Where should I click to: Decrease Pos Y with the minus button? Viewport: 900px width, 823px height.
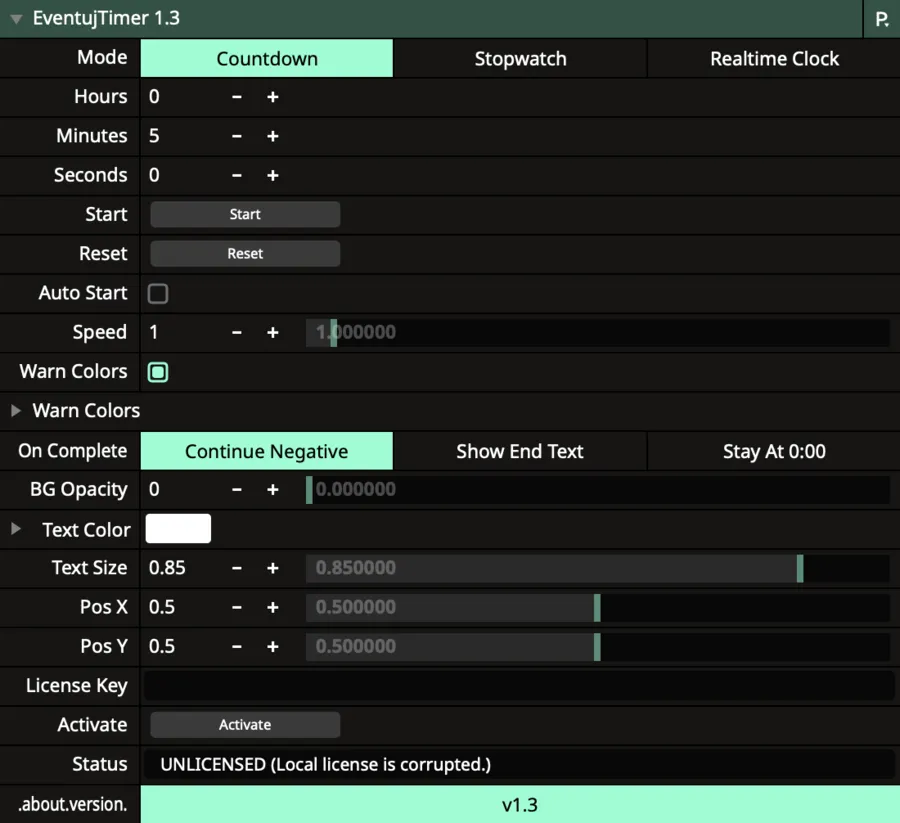236,647
